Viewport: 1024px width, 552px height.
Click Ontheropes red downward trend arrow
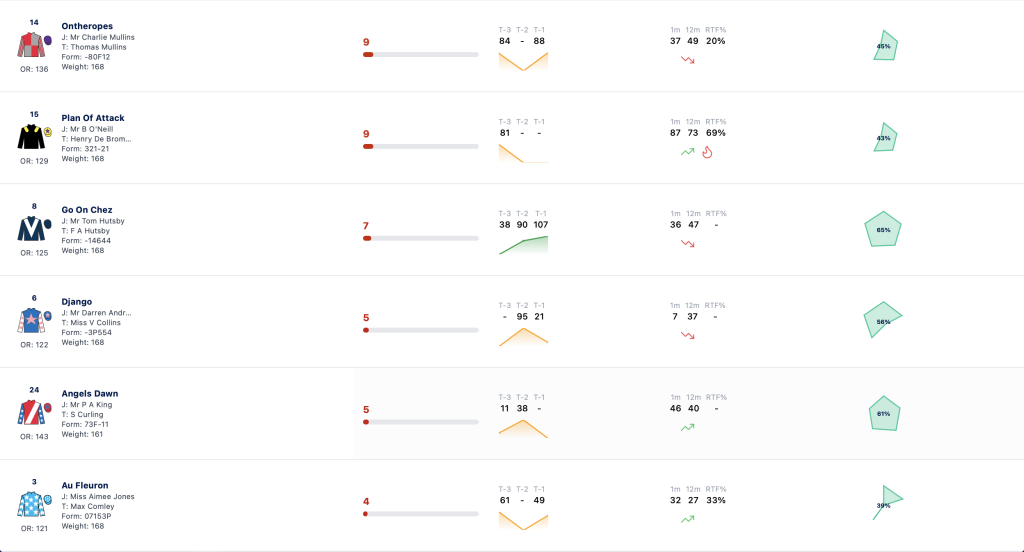(x=688, y=59)
